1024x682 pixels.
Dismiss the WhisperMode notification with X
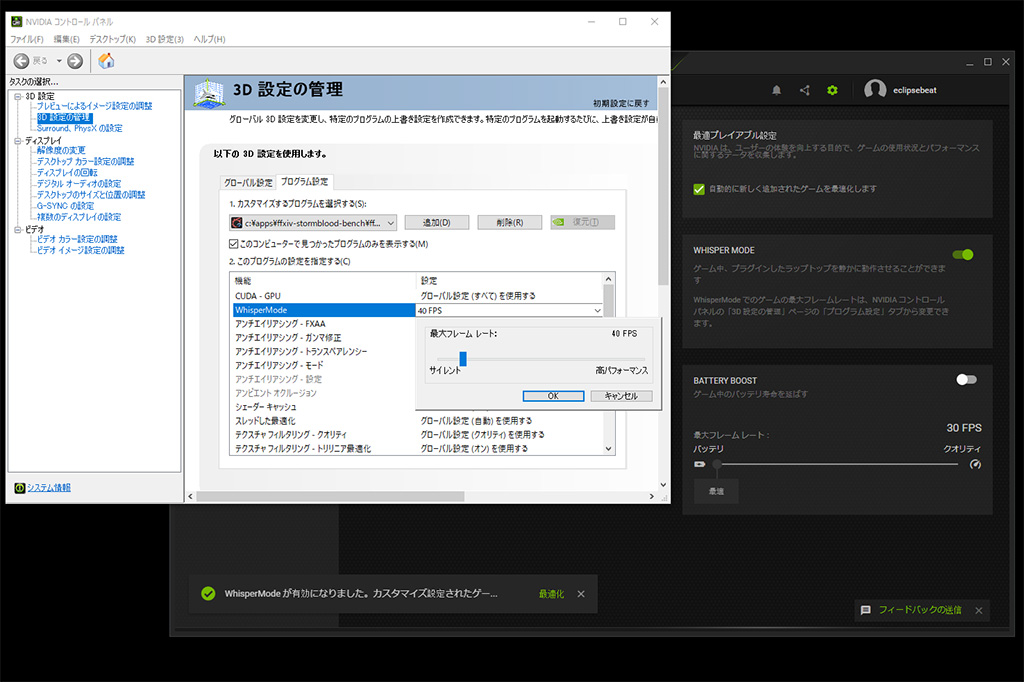(581, 594)
